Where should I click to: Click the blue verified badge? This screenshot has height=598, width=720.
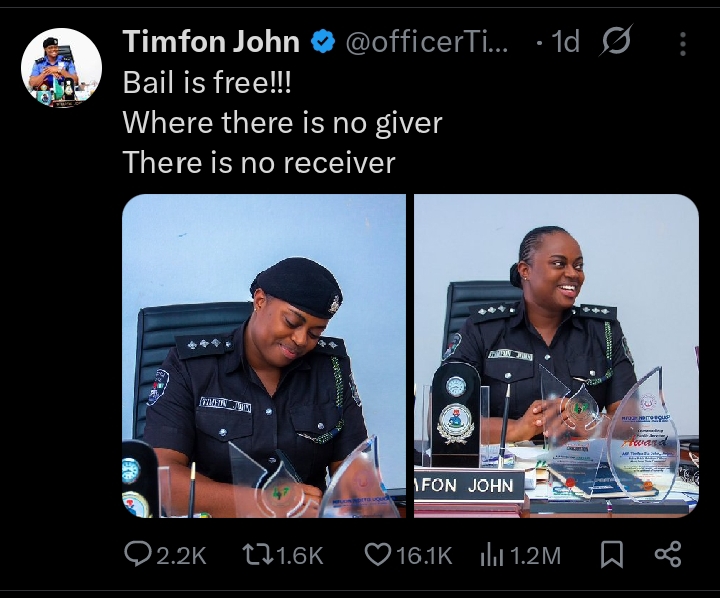(x=324, y=41)
